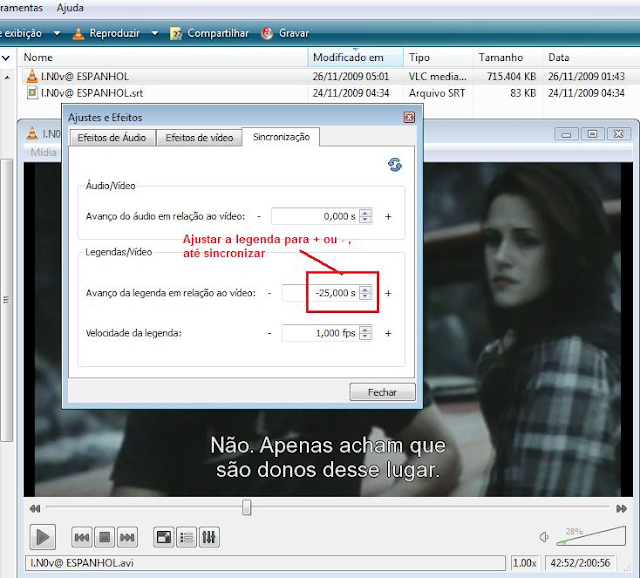
Task: Click VLC cone icon next to Reproduzir
Action: (78, 33)
